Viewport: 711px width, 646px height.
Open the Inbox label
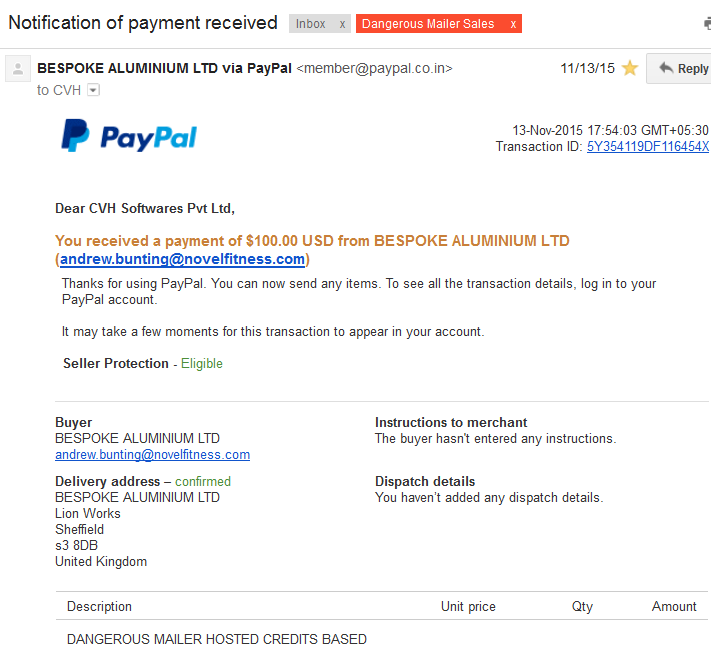311,24
